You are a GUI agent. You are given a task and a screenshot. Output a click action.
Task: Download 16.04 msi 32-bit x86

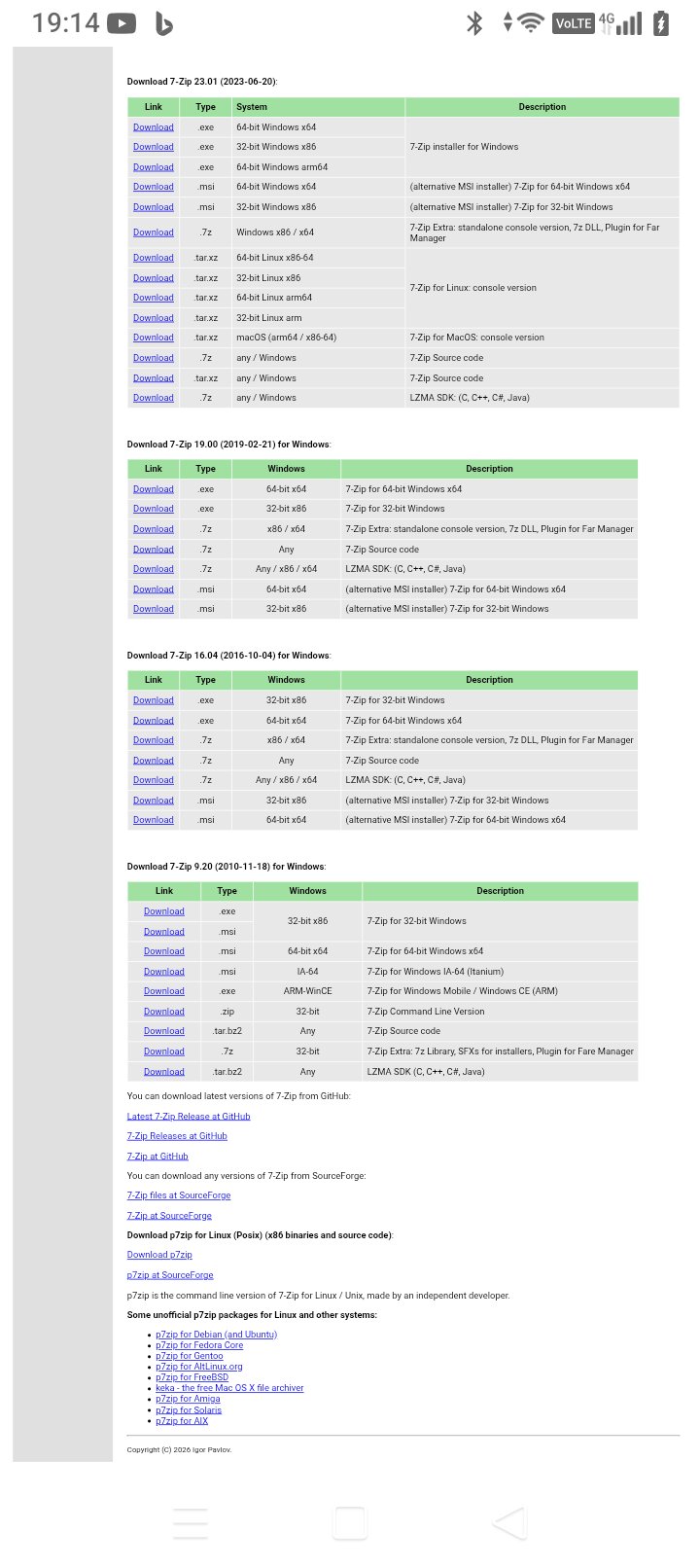click(x=154, y=801)
